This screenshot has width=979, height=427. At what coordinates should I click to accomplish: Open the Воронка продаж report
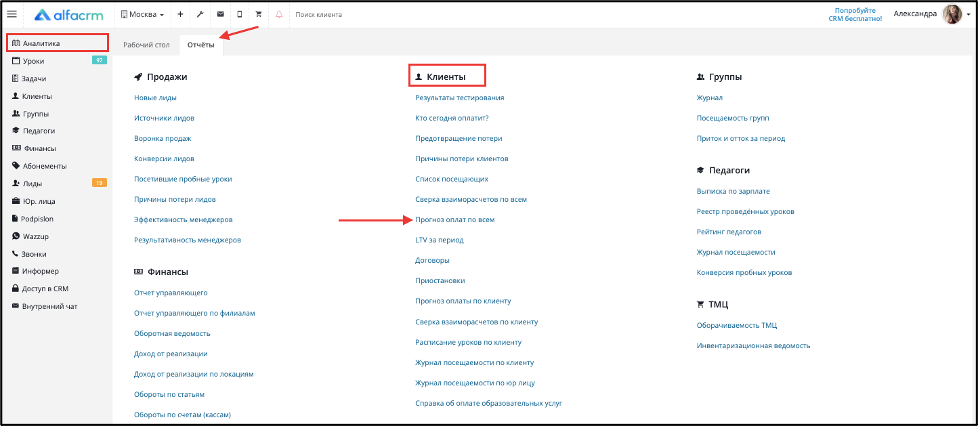point(163,139)
